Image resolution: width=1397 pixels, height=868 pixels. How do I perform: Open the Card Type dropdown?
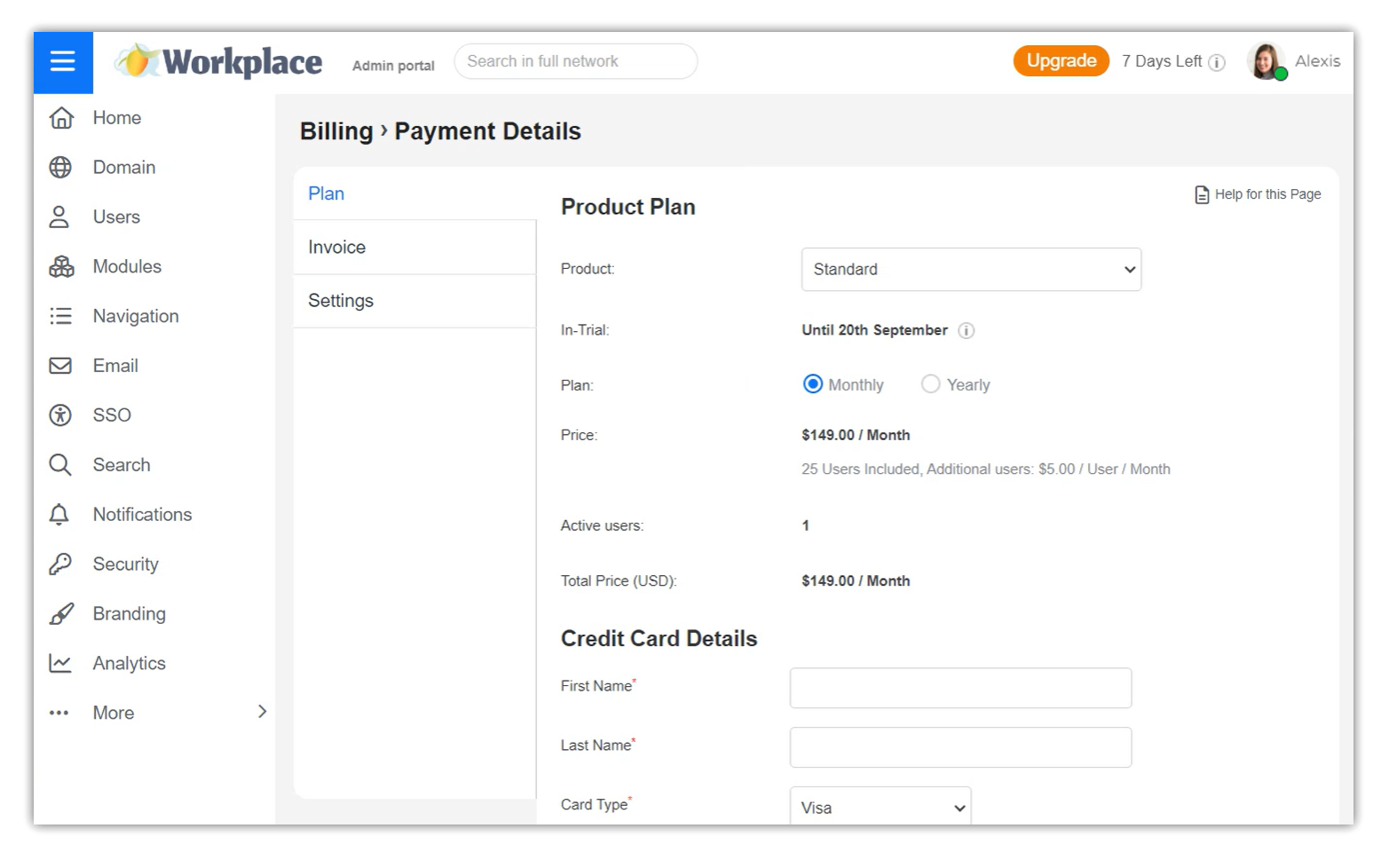point(880,807)
